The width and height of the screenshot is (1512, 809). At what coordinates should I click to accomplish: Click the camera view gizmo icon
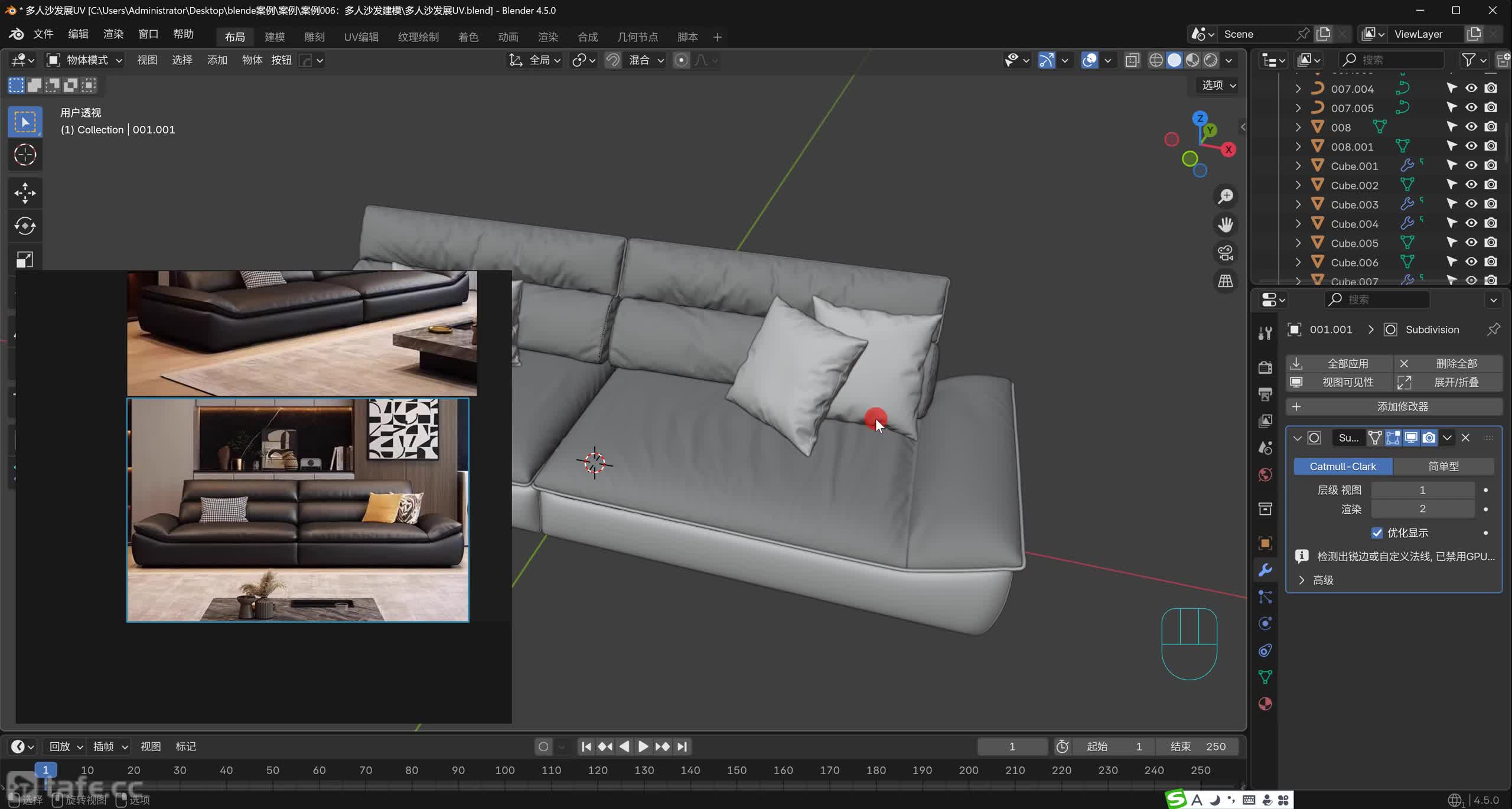click(x=1226, y=253)
